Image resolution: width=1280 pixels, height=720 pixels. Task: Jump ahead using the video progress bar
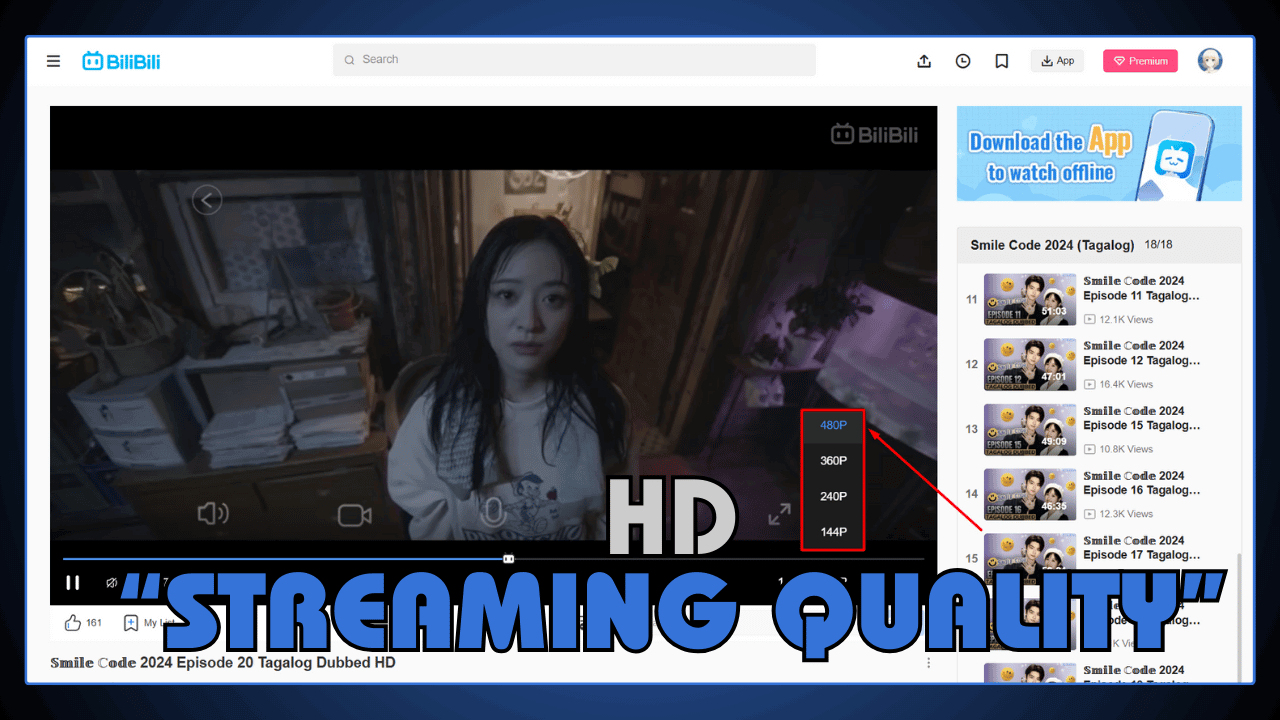pyautogui.click(x=700, y=558)
